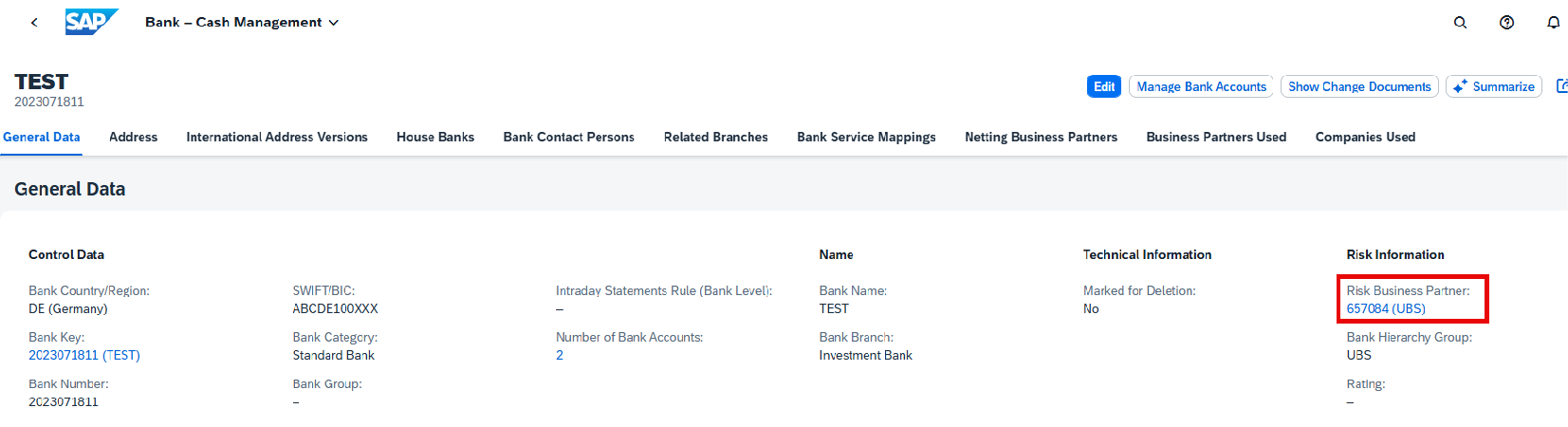
Task: Open the search magnifier icon
Action: (1460, 22)
